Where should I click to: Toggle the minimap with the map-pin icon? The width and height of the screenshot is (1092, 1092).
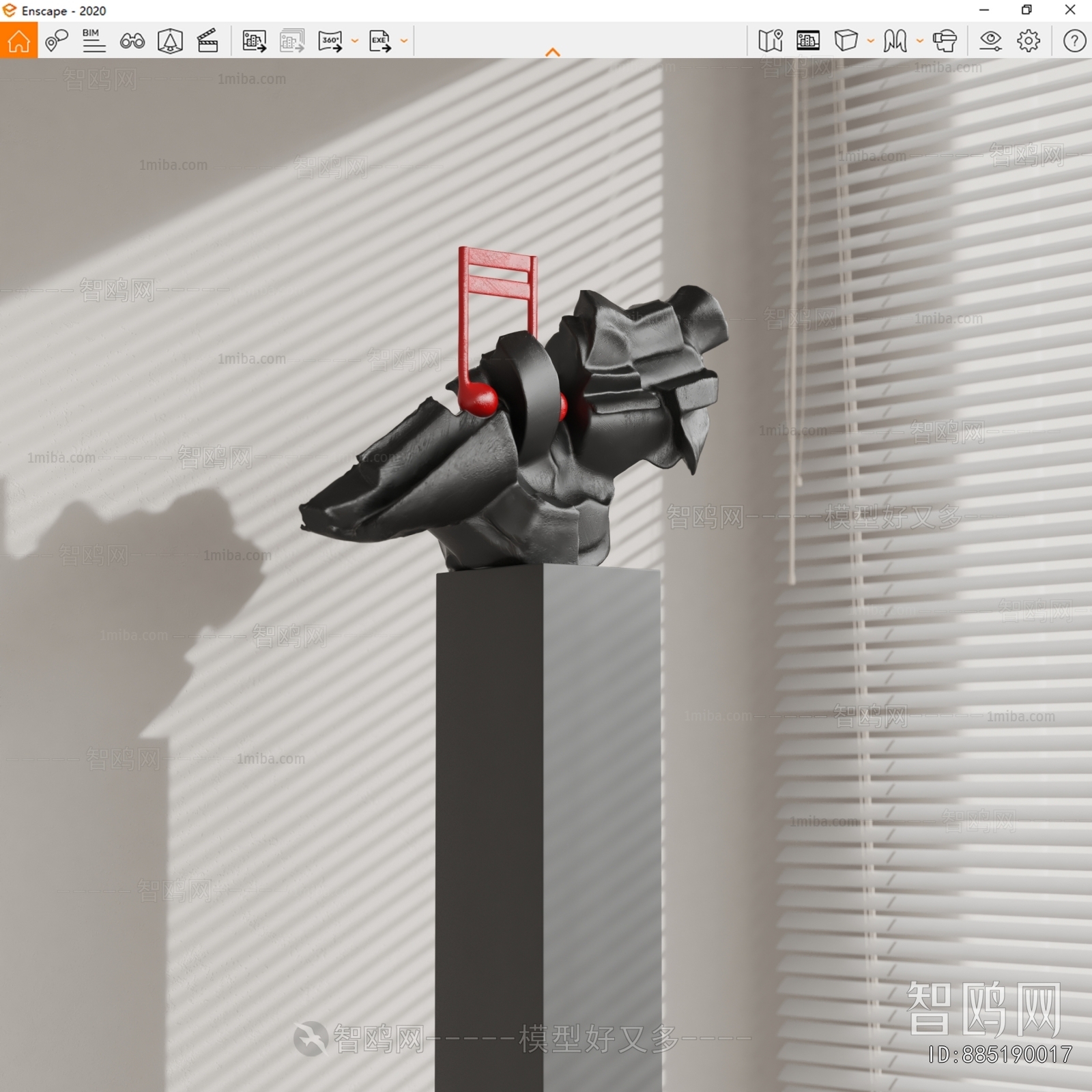(771, 41)
